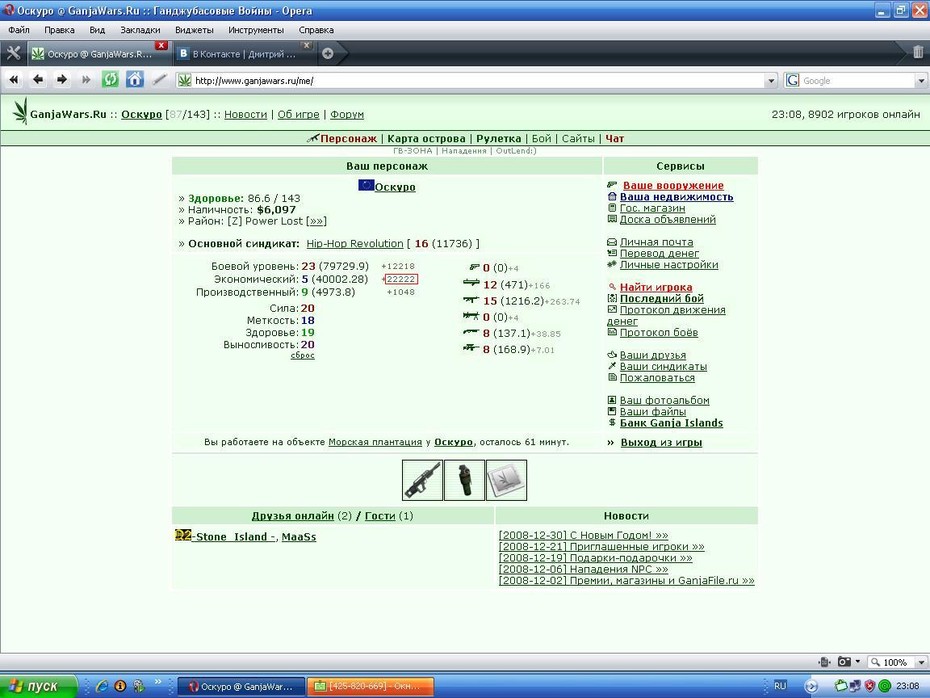Click the fast-forward navigation button
Image resolution: width=930 pixels, height=698 pixels.
pyautogui.click(x=85, y=79)
